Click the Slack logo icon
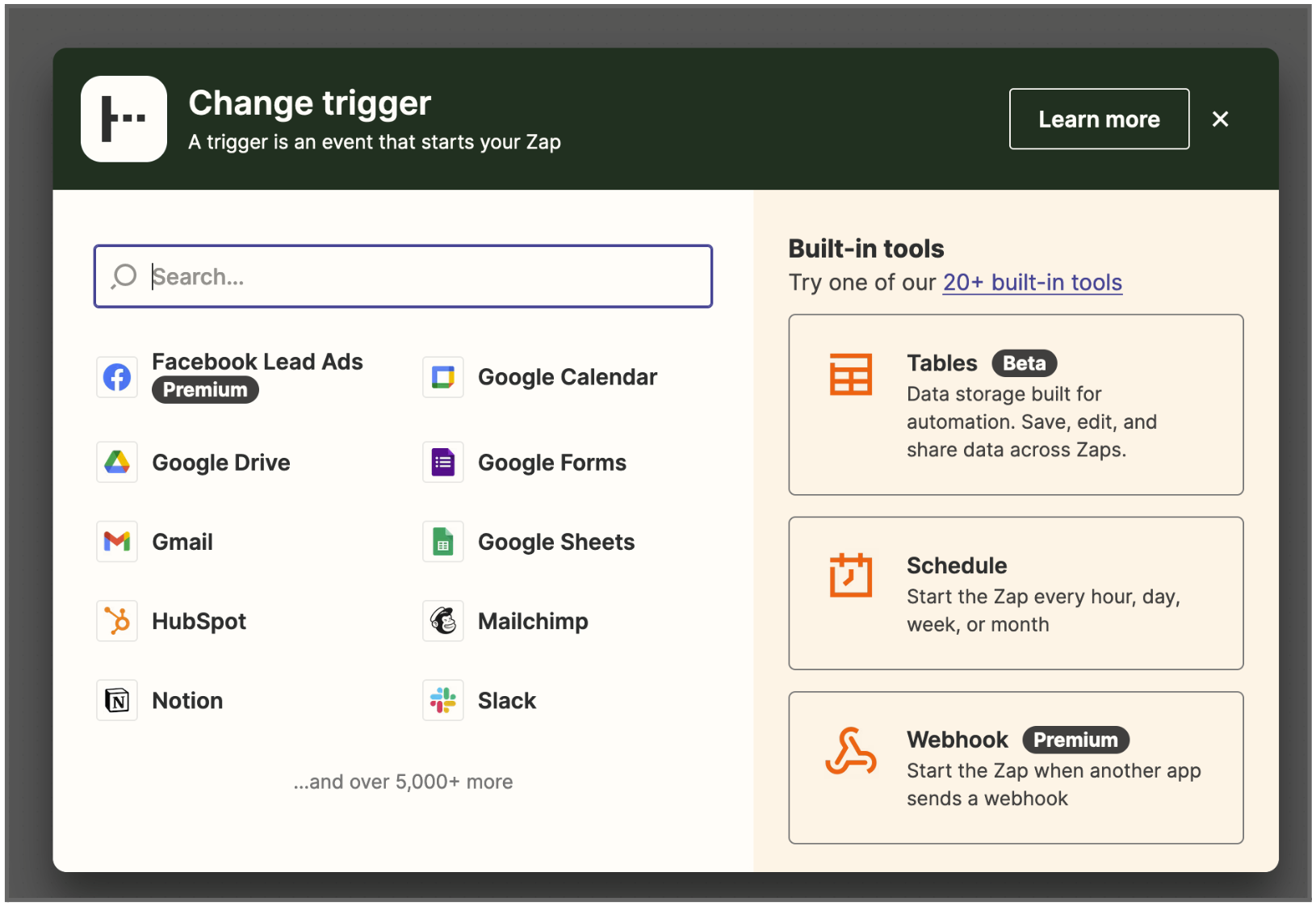This screenshot has width=1316, height=906. point(443,700)
